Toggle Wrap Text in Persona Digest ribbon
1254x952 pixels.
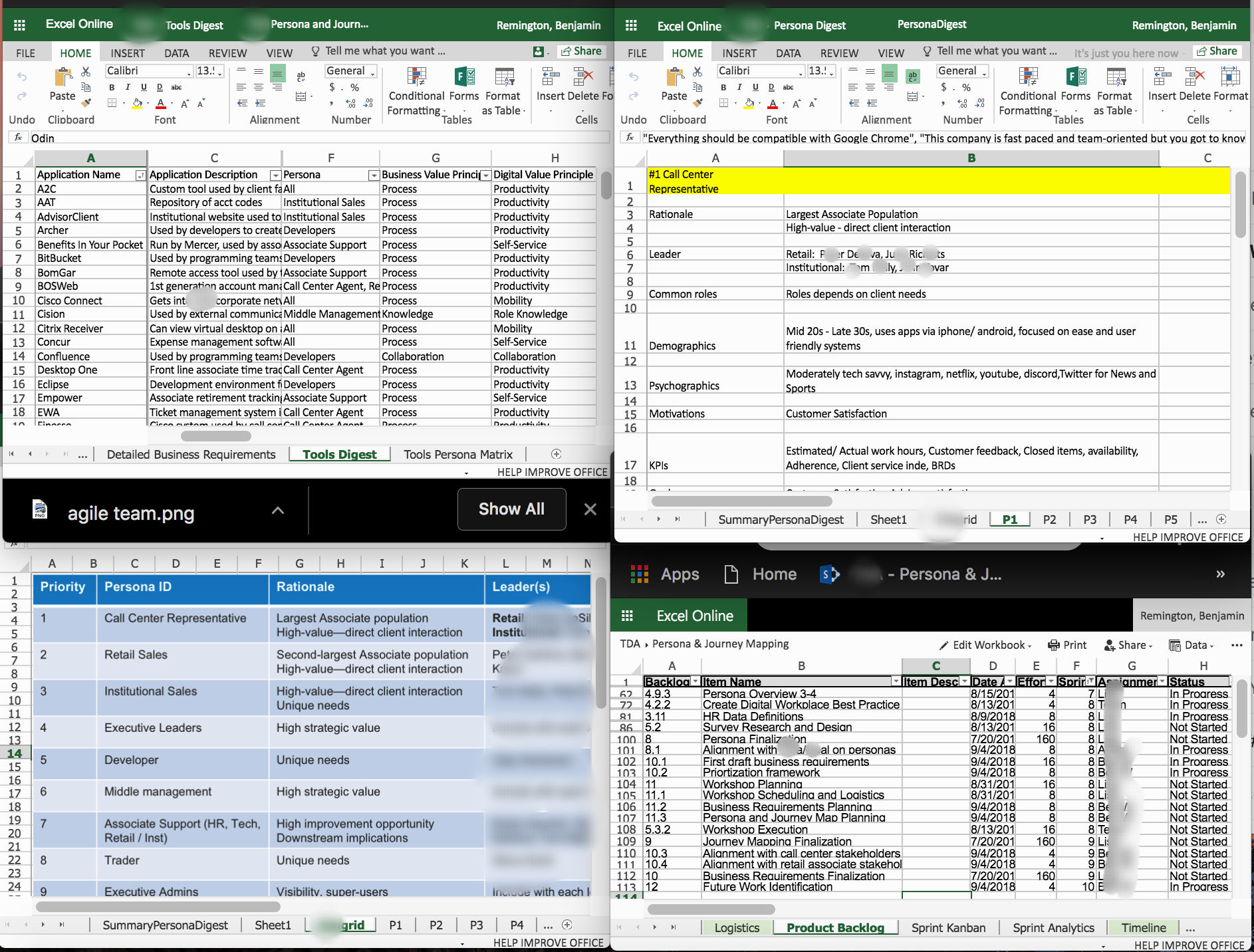click(913, 76)
